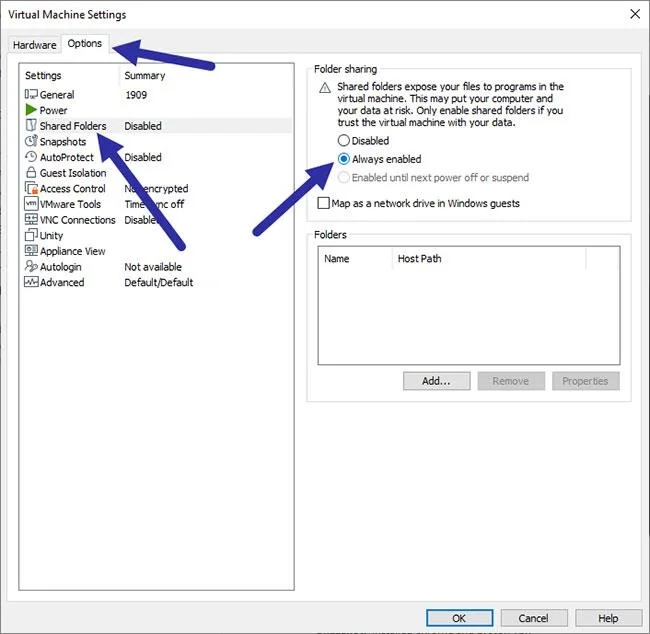Image resolution: width=650 pixels, height=634 pixels.
Task: Click the Snapshots clock icon
Action: click(31, 141)
